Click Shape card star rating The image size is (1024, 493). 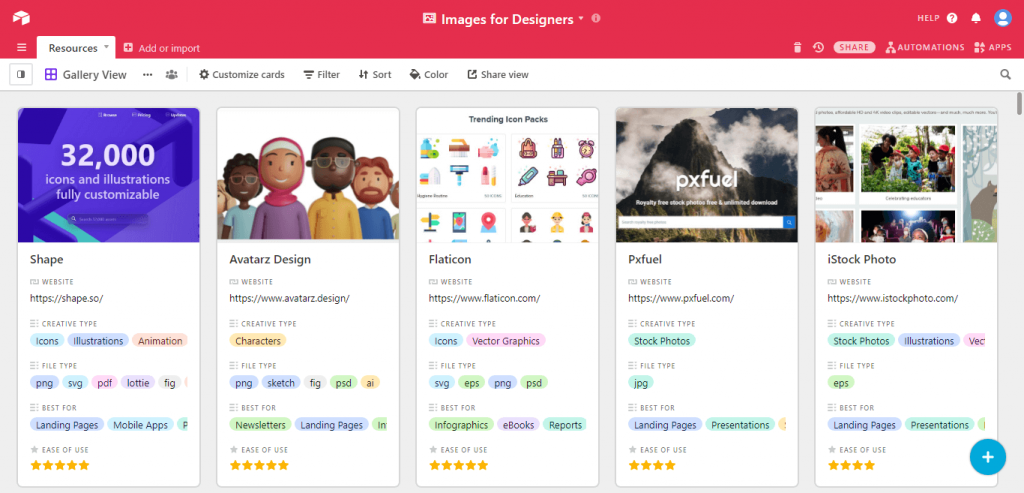59,466
